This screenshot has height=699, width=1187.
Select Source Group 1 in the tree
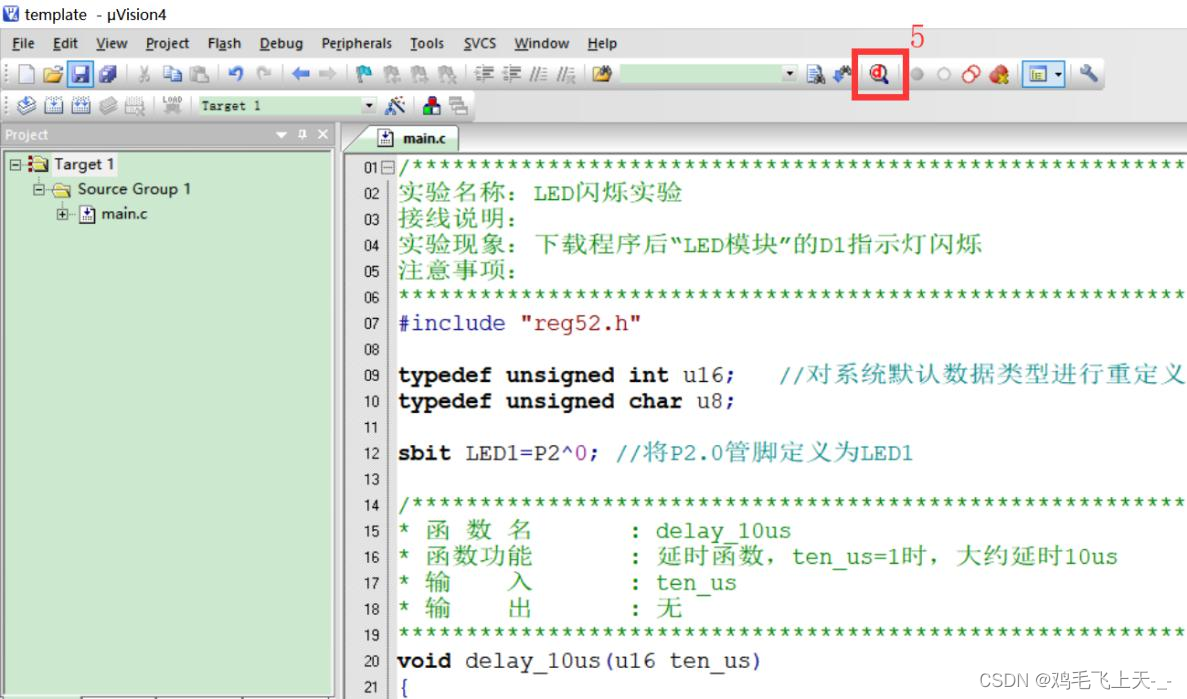pos(134,189)
